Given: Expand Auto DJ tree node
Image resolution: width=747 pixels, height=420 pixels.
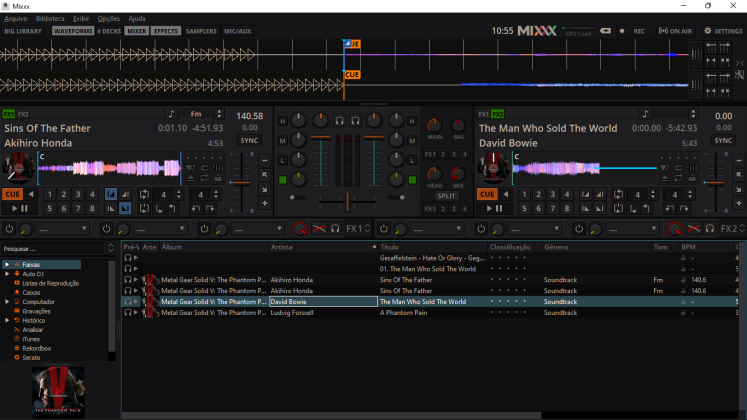Looking at the screenshot, I should [x=7, y=274].
